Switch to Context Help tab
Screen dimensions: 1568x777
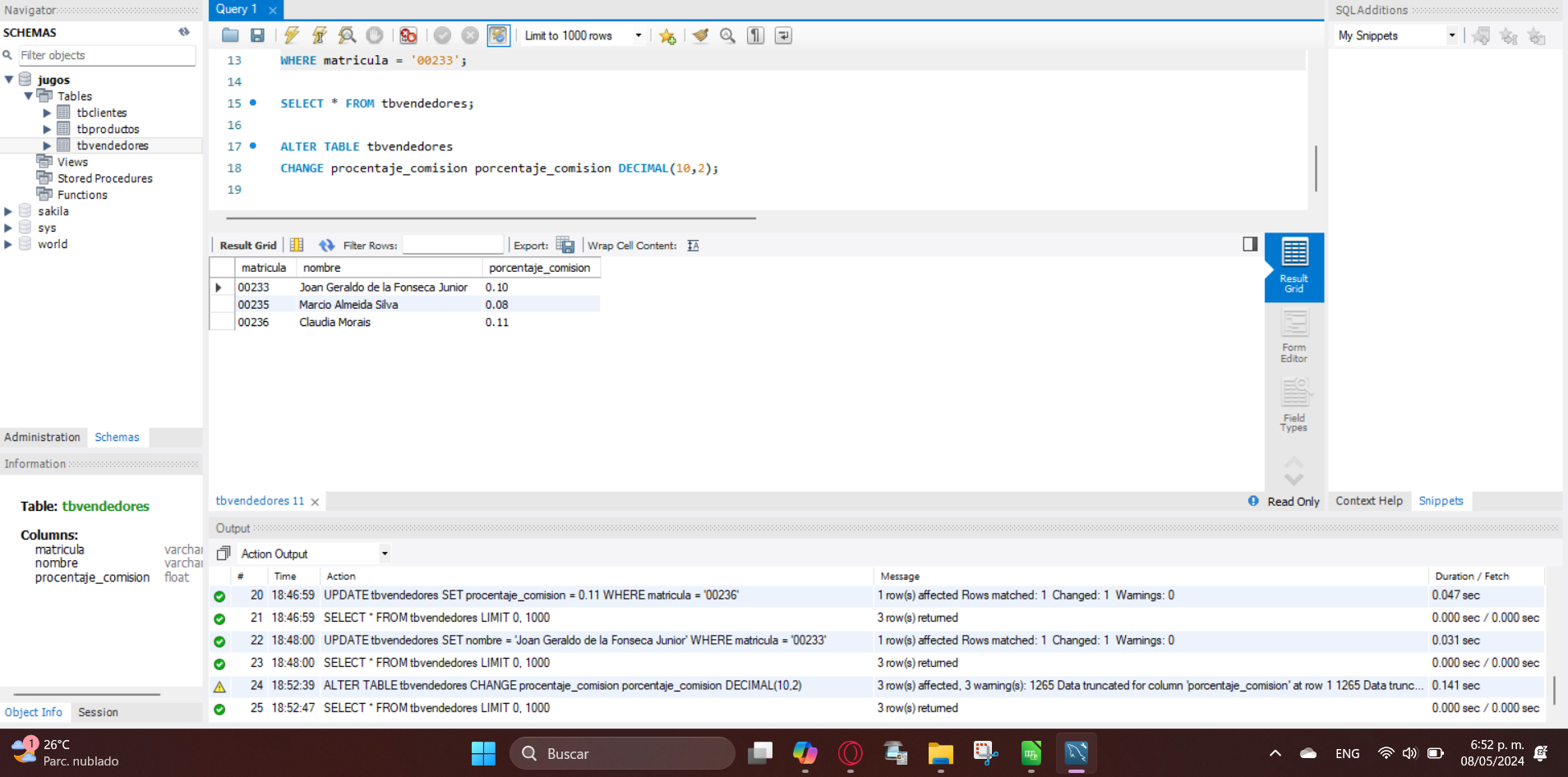coord(1369,501)
